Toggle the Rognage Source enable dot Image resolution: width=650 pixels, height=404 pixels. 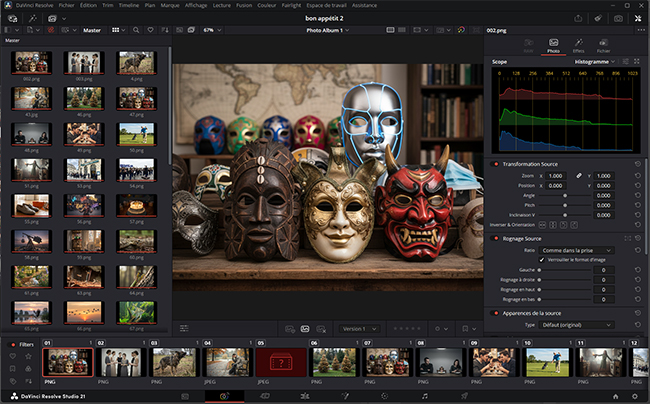(x=496, y=239)
